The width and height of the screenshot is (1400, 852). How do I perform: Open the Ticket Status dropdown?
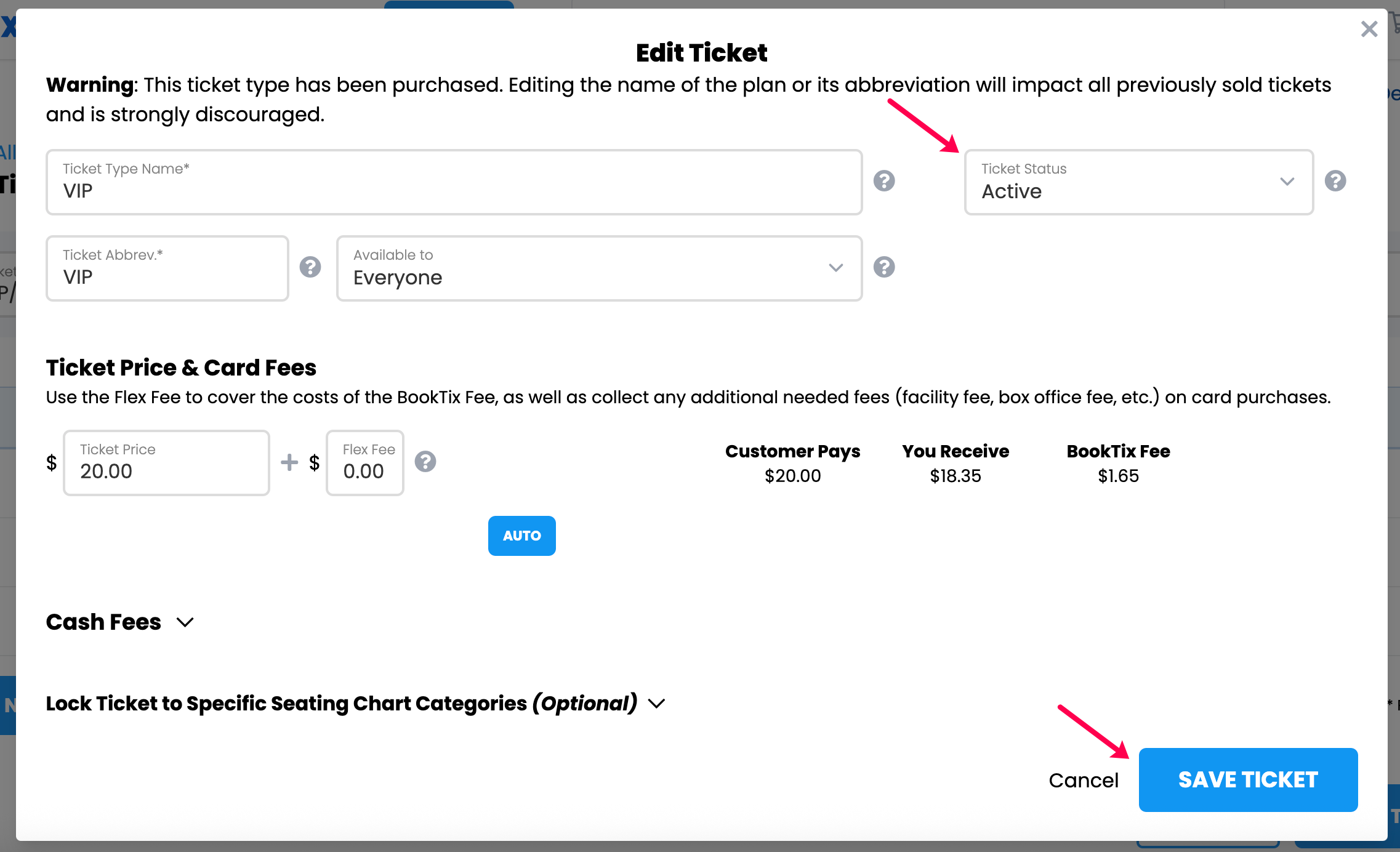[x=1139, y=182]
